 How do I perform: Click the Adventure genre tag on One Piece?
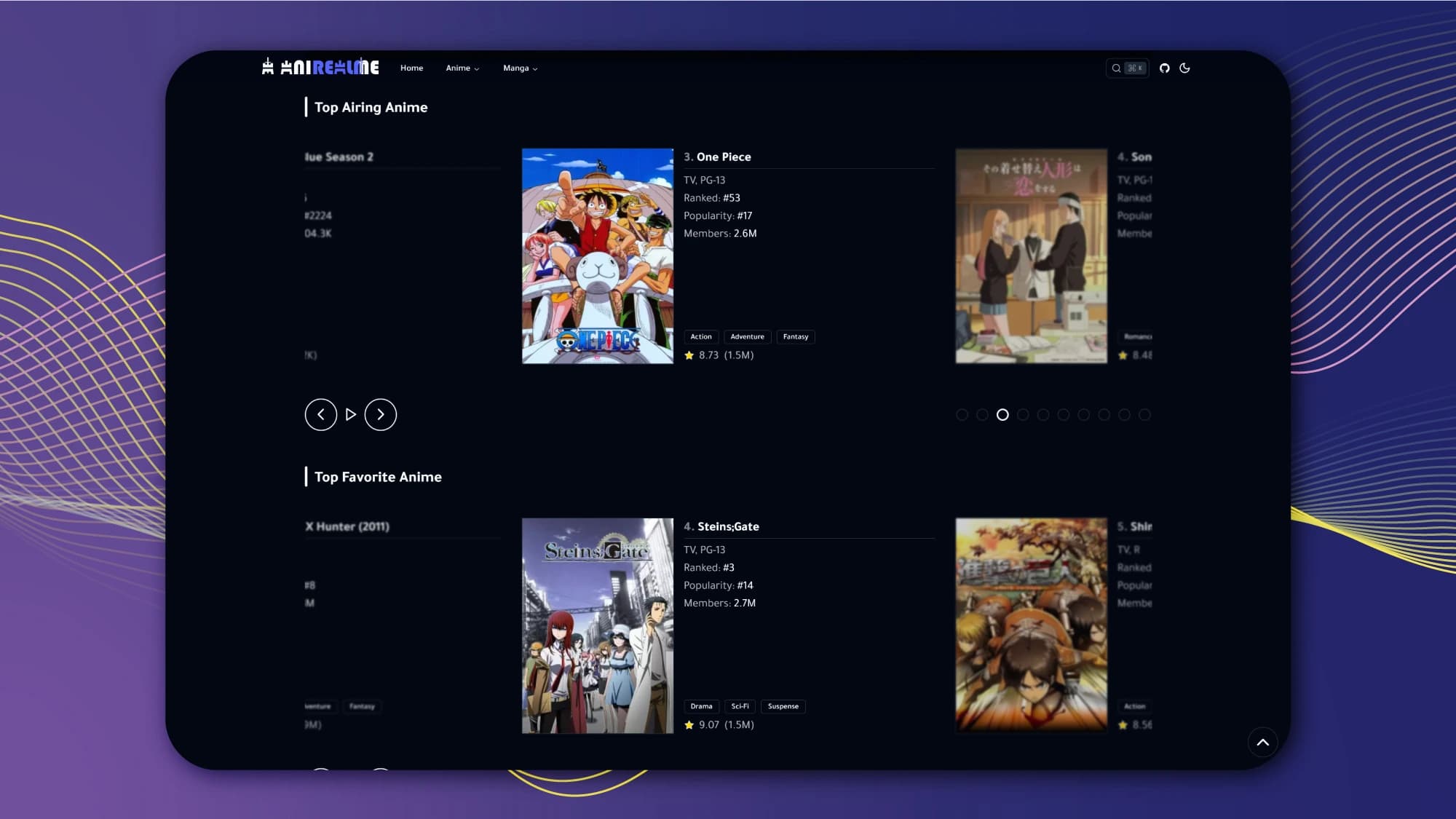coord(747,336)
